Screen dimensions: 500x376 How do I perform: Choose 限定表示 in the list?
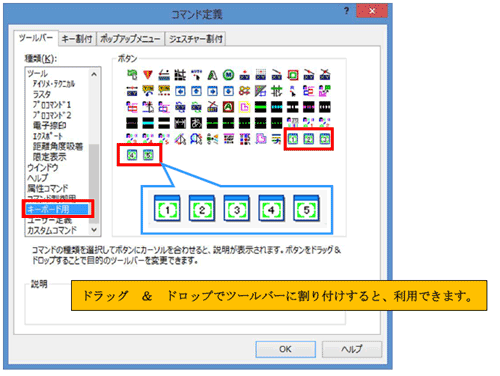49,157
